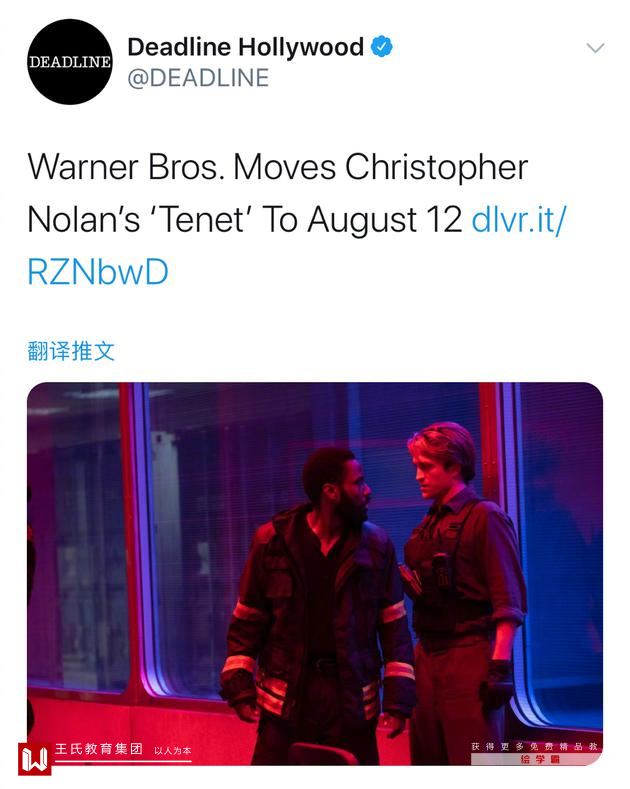Click the 王氏教育集团 watermark text
Image resolution: width=630 pixels, height=789 pixels.
click(x=97, y=749)
